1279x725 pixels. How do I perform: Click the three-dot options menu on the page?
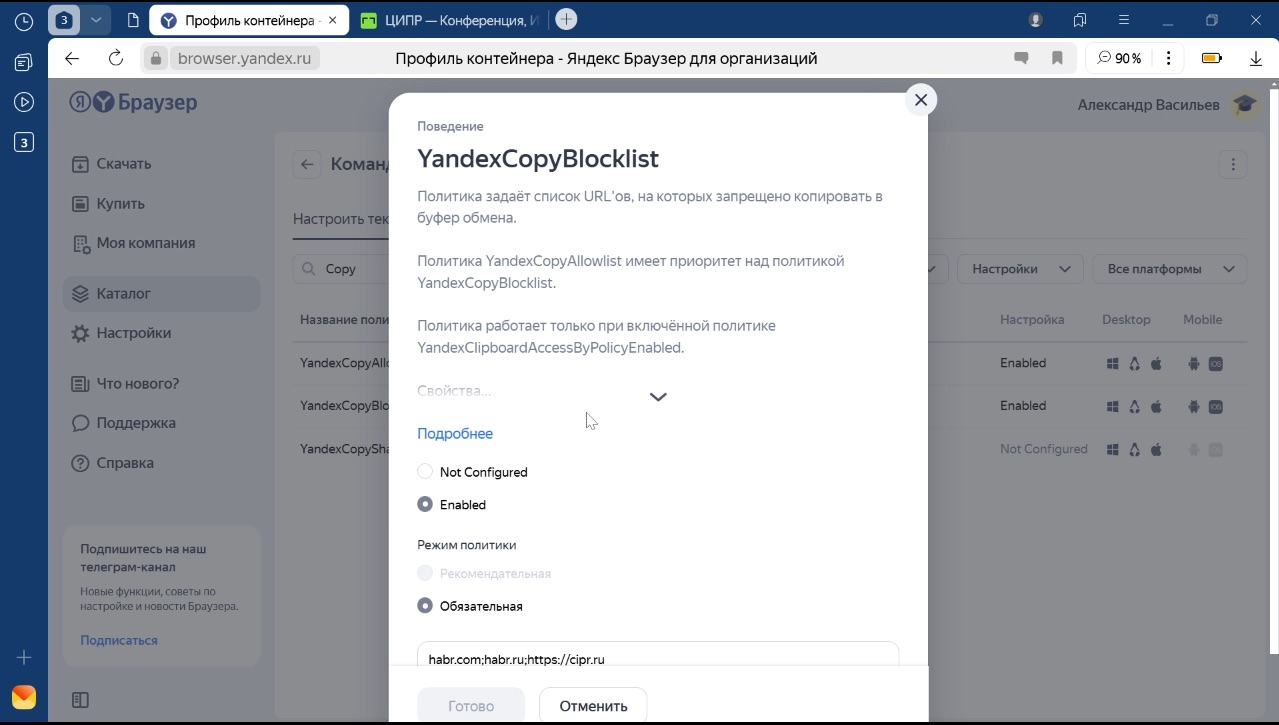coord(1233,164)
